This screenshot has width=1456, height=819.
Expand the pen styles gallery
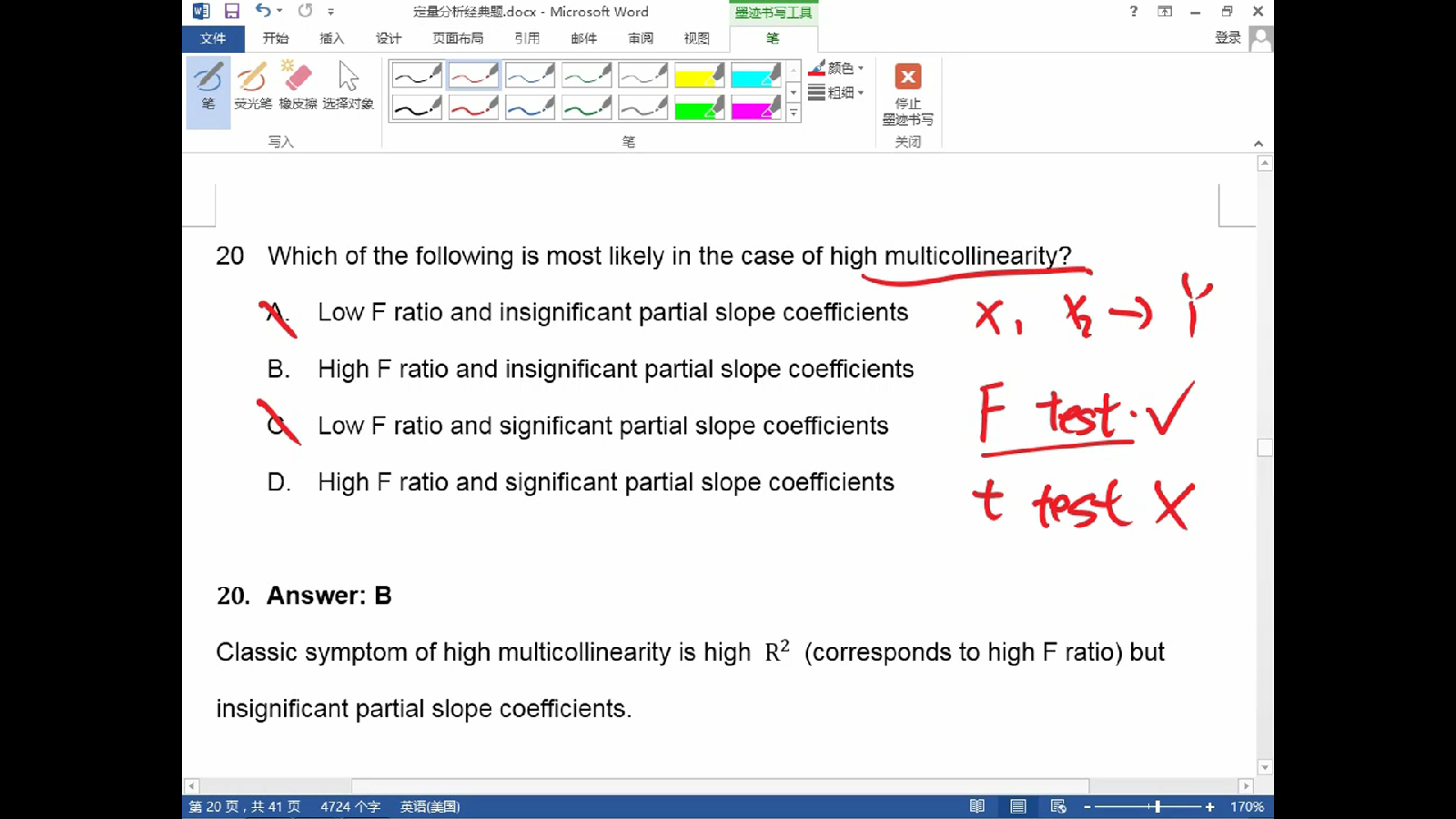(x=794, y=114)
